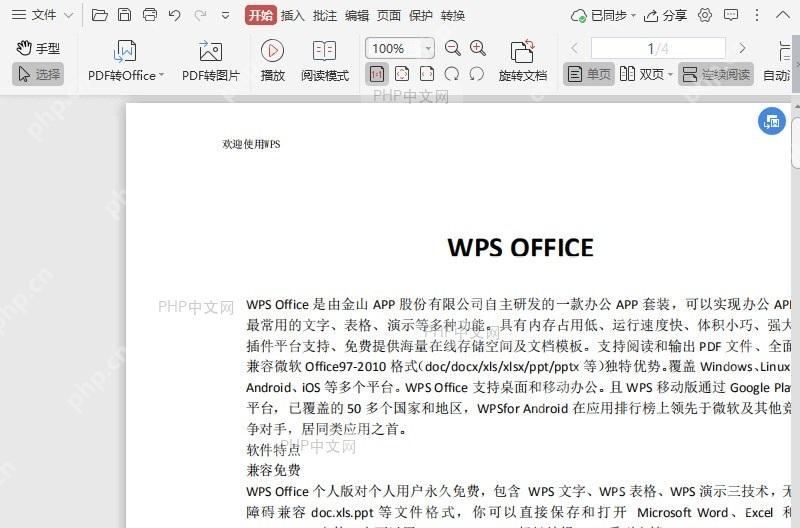
Task: Click the PDF转图片 button
Action: [211, 61]
